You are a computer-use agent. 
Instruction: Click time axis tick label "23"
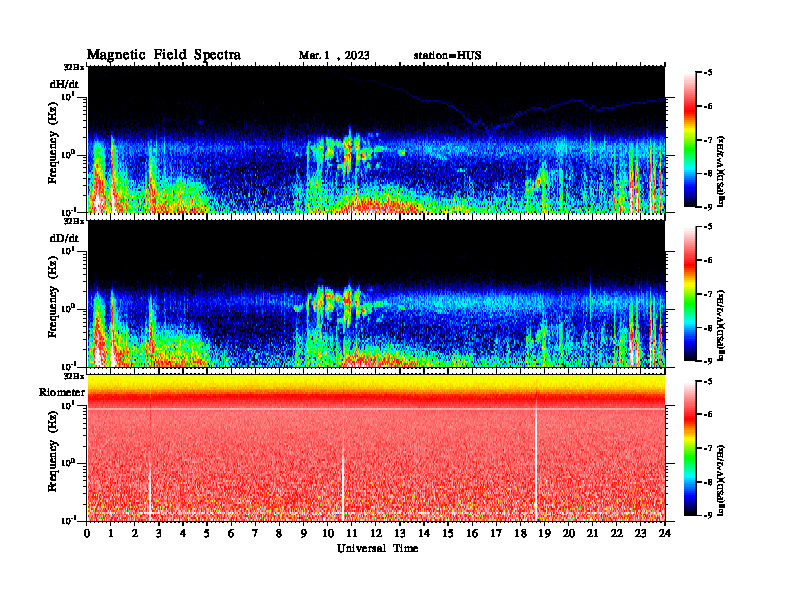[640, 534]
